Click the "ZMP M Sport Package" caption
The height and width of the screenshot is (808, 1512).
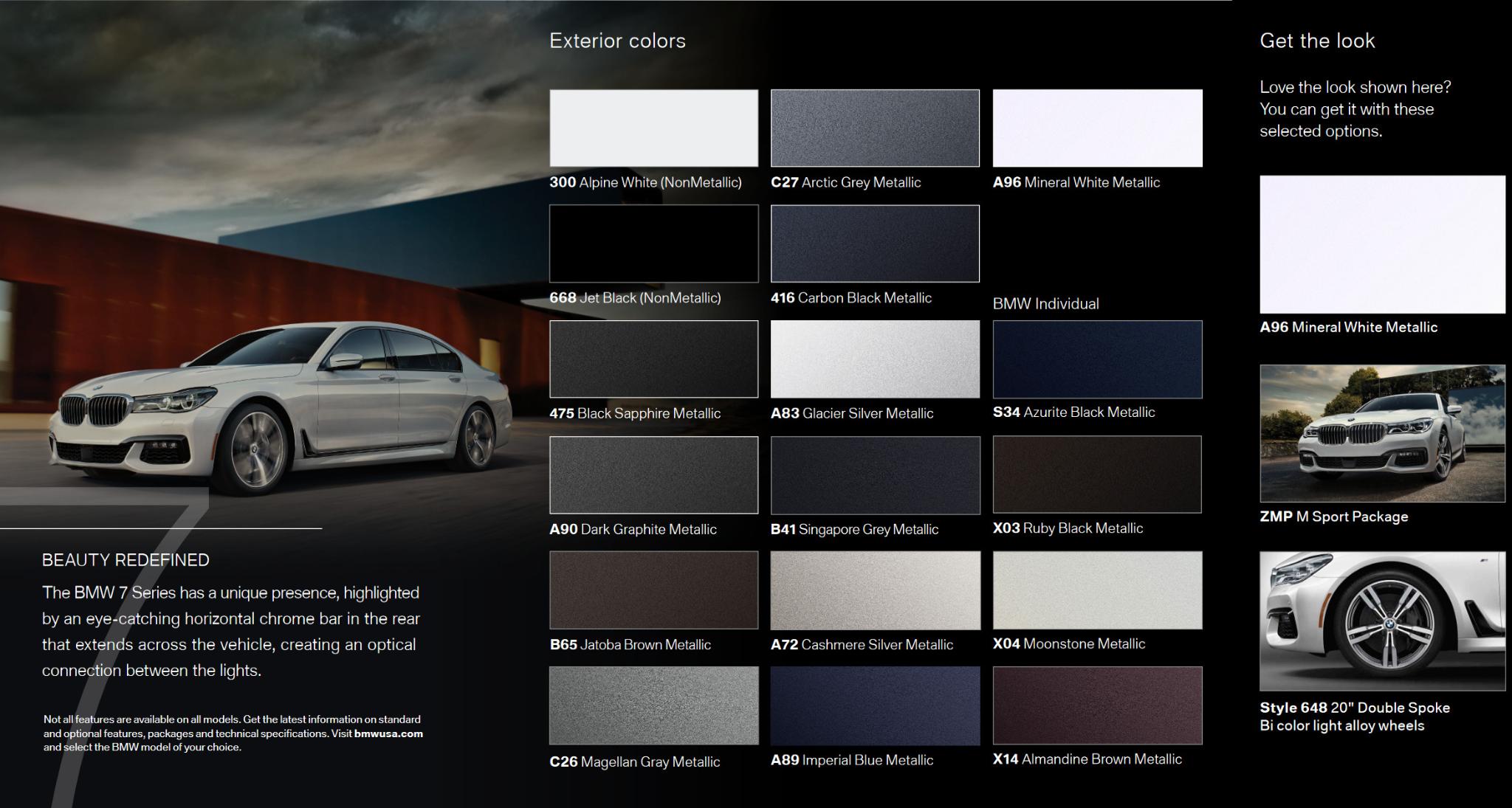click(x=1334, y=517)
